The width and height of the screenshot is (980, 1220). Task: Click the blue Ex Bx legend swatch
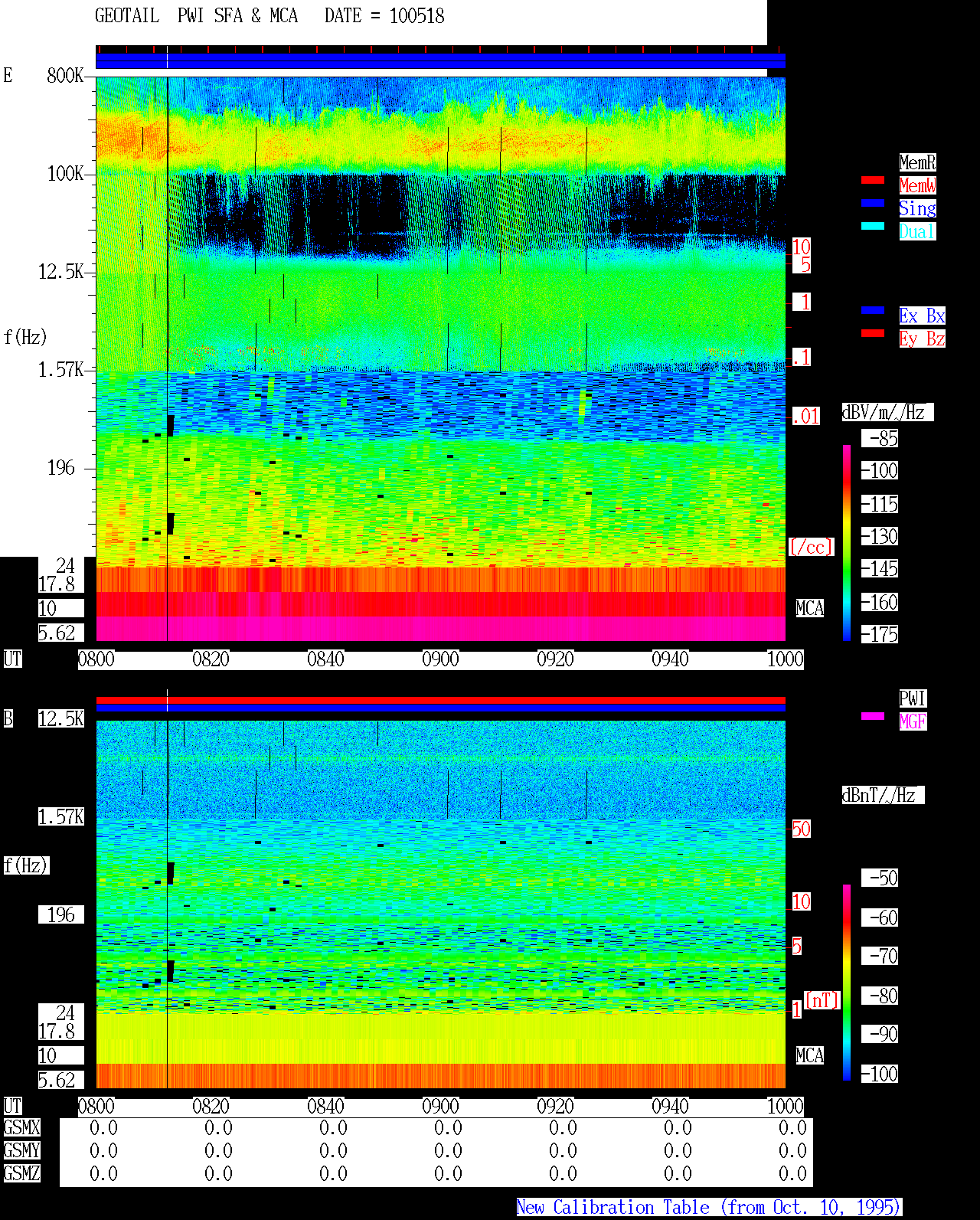[x=873, y=310]
